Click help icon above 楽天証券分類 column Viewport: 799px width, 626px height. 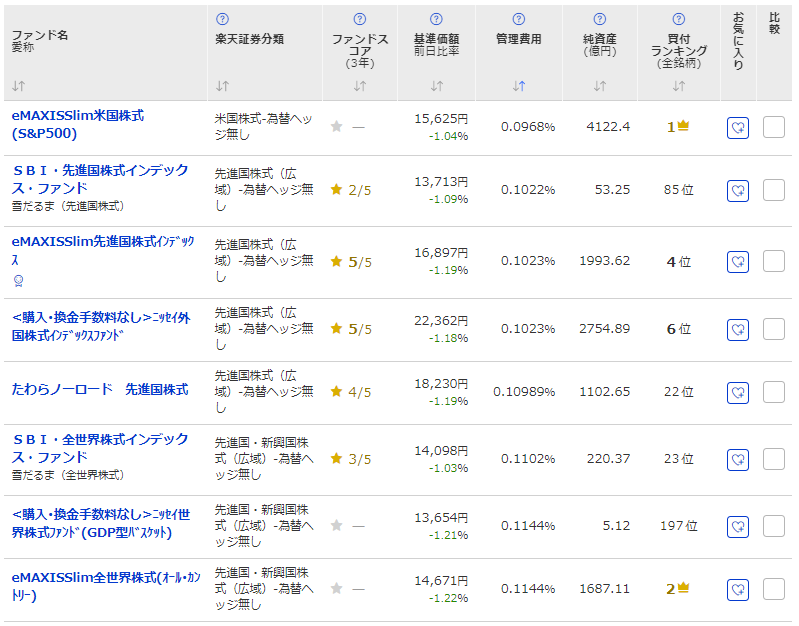222,19
